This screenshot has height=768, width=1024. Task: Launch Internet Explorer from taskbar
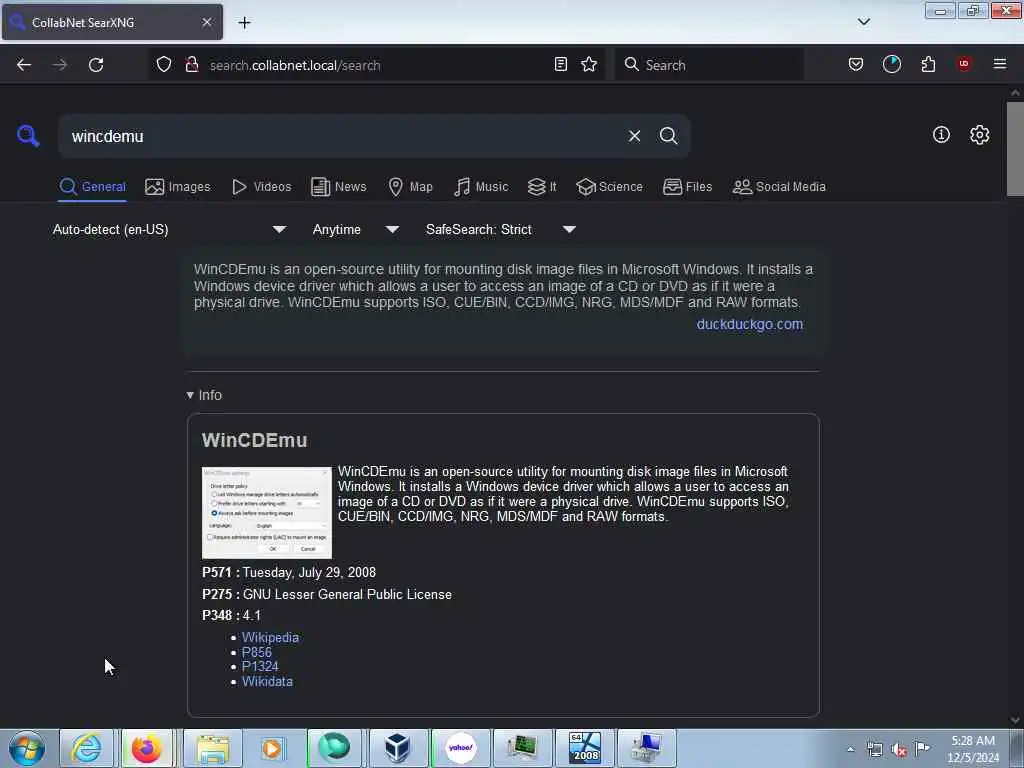pyautogui.click(x=86, y=748)
